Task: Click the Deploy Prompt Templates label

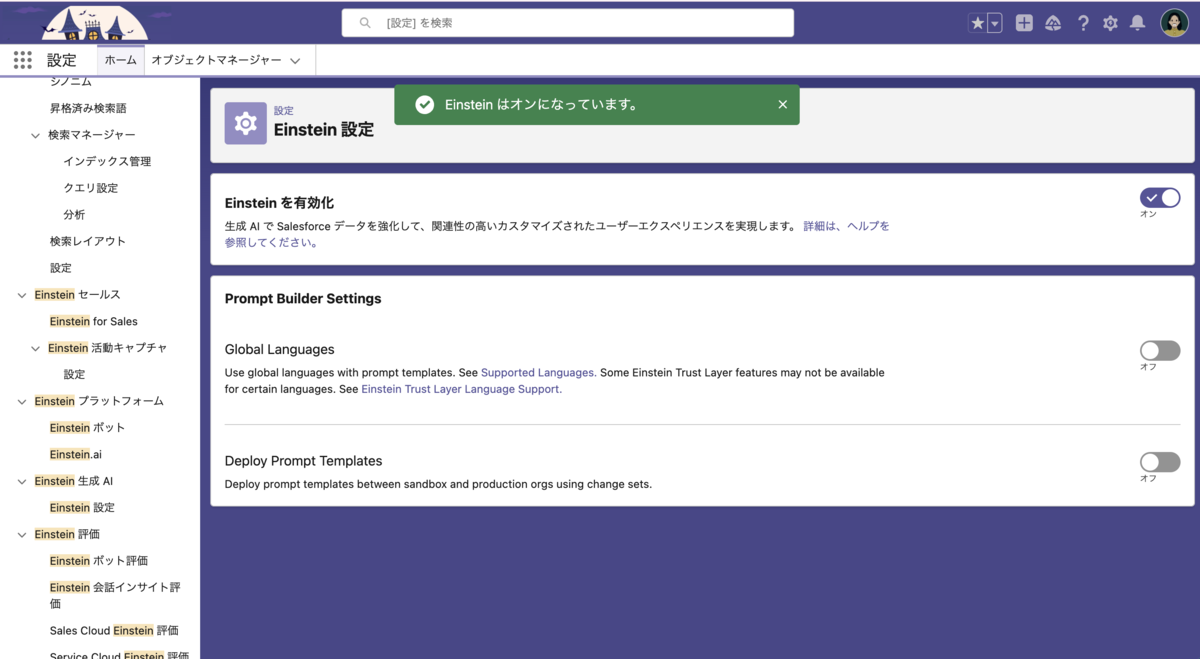Action: (304, 461)
